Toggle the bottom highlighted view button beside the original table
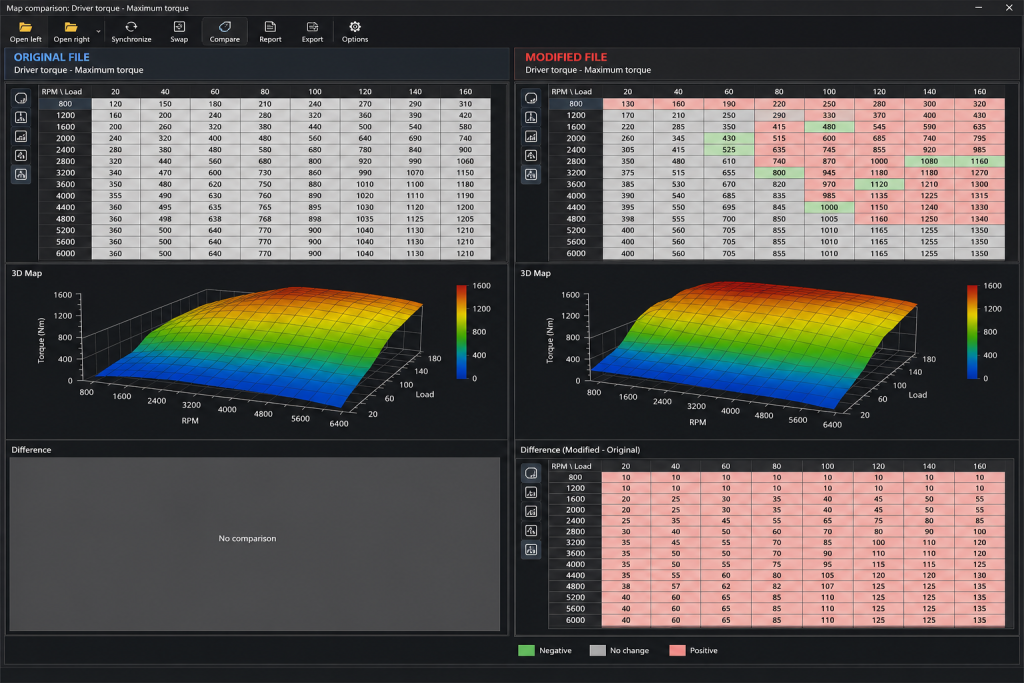 click(21, 174)
